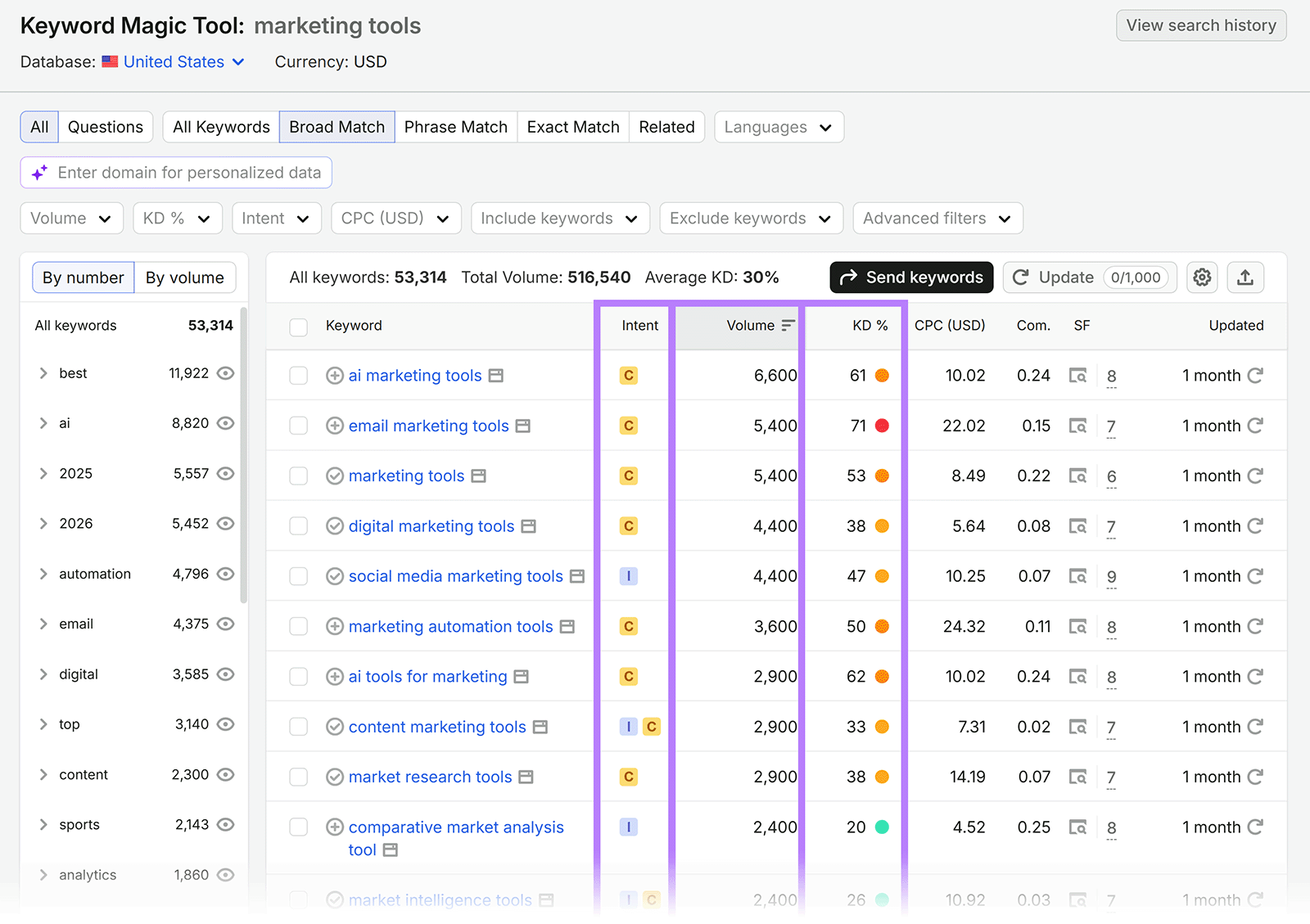Check the digital marketing tools row
This screenshot has width=1310, height=924.
pyautogui.click(x=299, y=526)
